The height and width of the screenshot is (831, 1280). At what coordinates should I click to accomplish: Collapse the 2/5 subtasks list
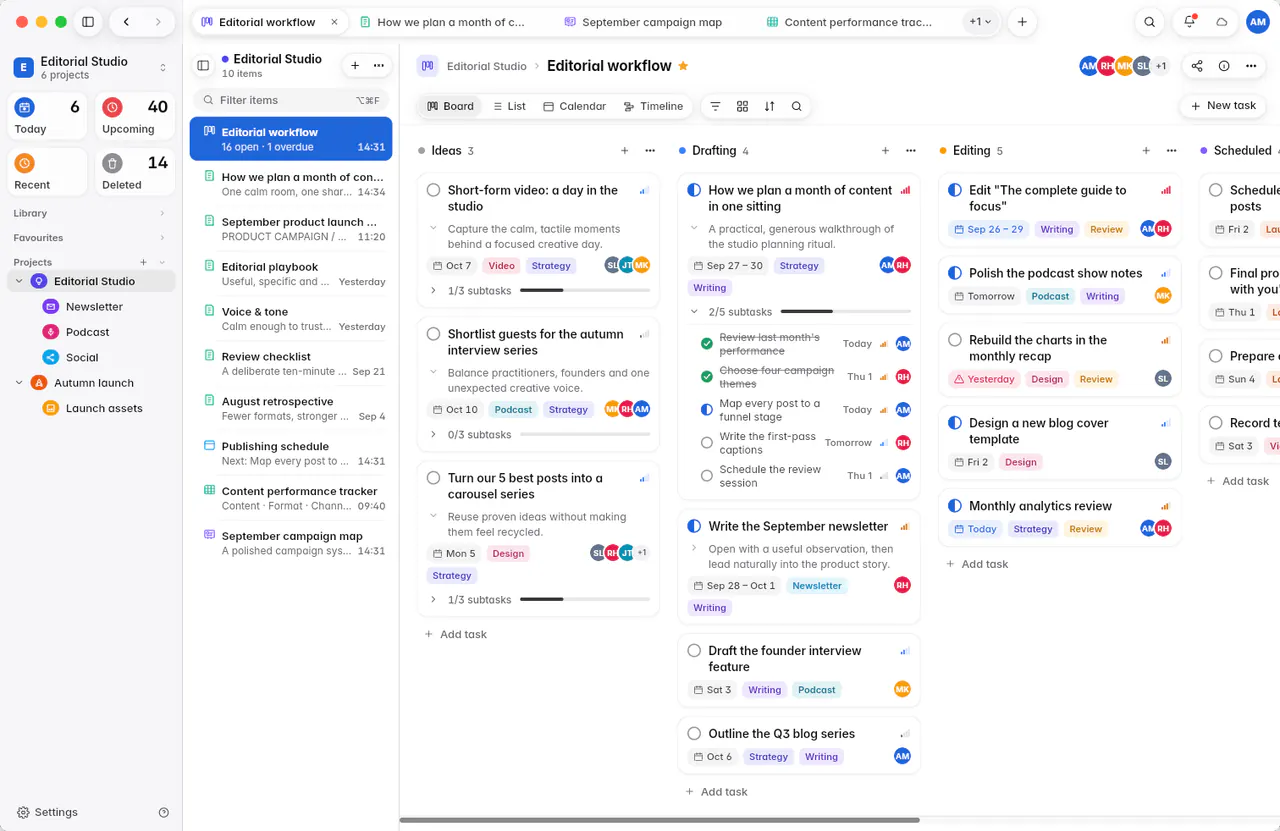[695, 312]
